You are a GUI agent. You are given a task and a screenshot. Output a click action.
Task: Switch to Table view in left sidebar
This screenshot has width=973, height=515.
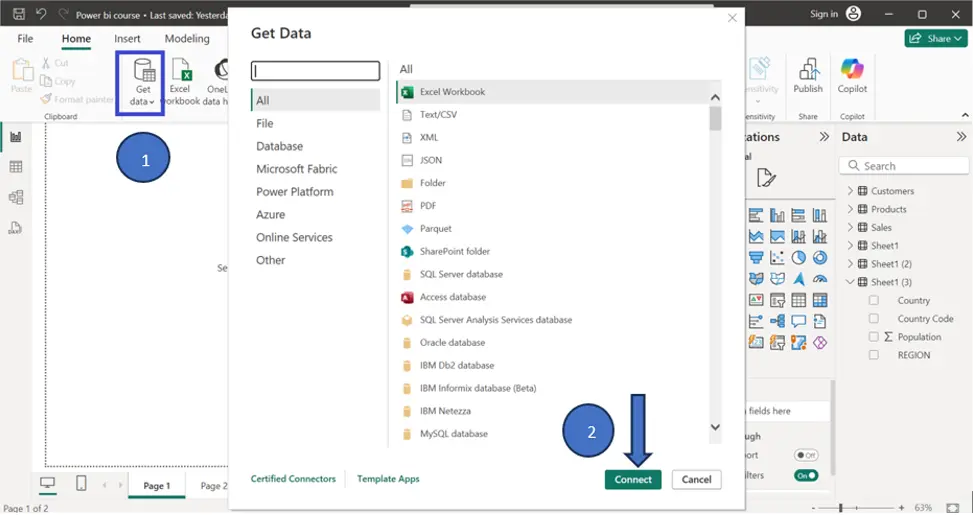16,167
